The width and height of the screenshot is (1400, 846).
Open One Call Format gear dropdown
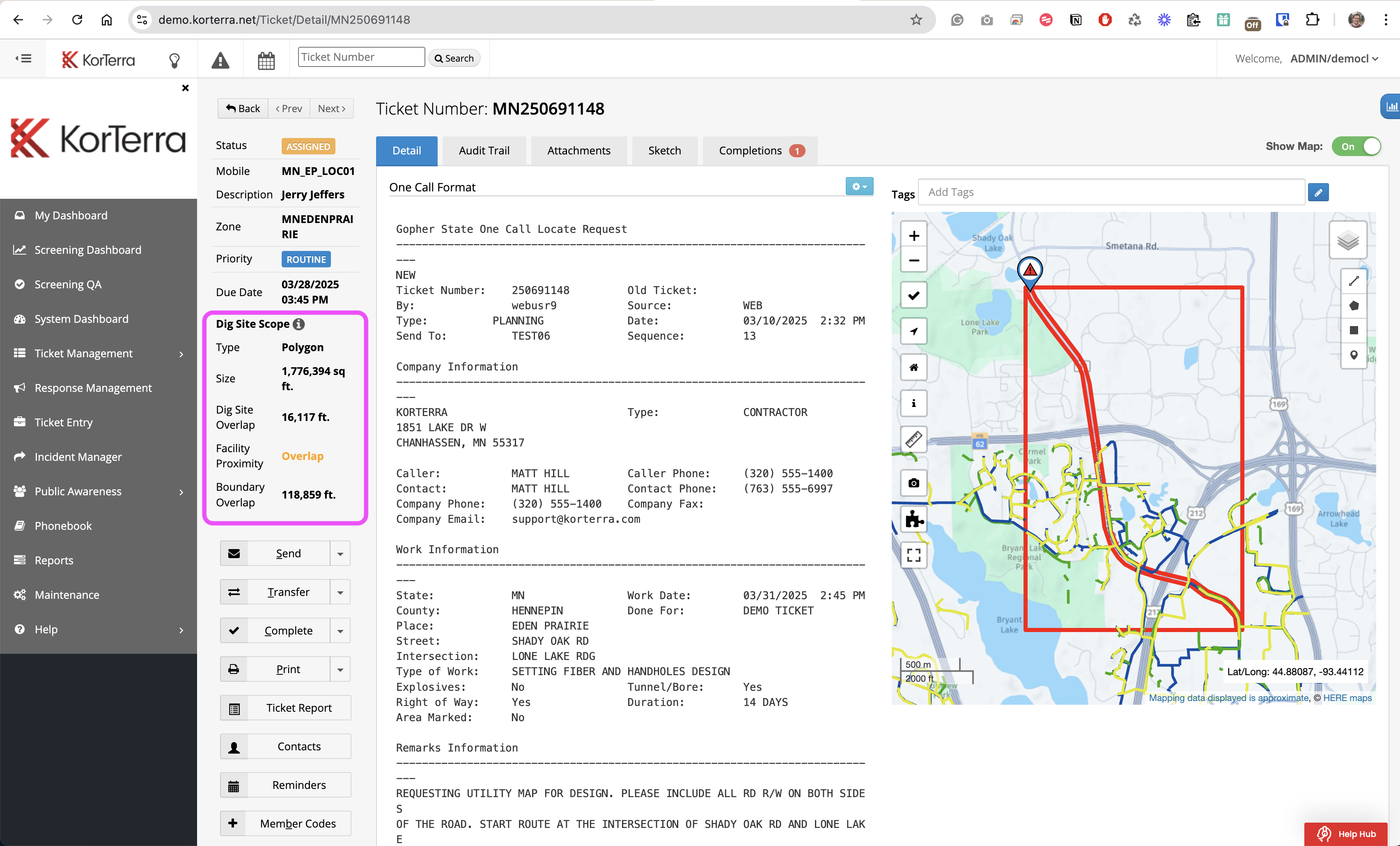click(x=859, y=186)
